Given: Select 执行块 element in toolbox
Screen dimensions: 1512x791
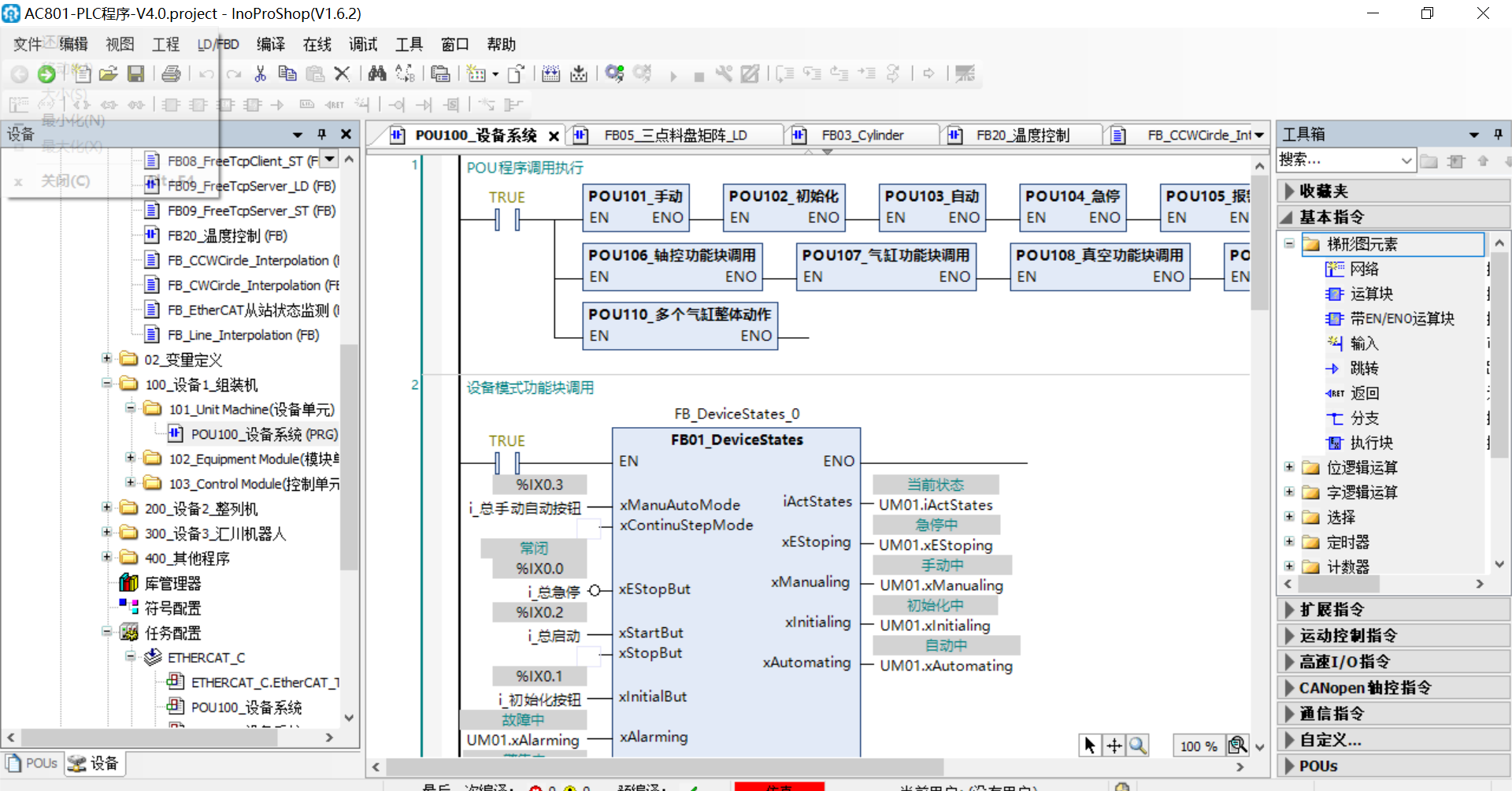Looking at the screenshot, I should point(1360,443).
